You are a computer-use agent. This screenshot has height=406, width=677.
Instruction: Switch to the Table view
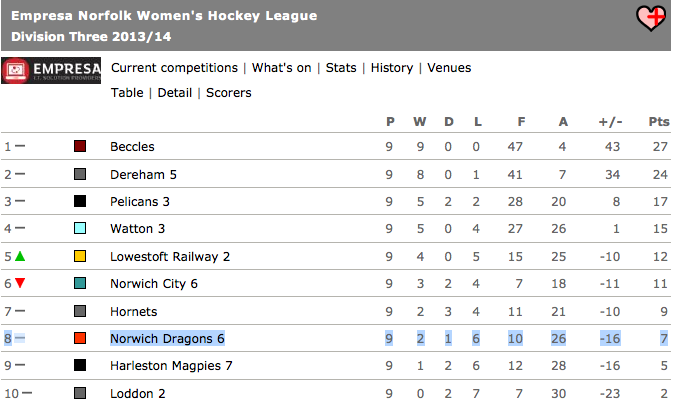(127, 93)
